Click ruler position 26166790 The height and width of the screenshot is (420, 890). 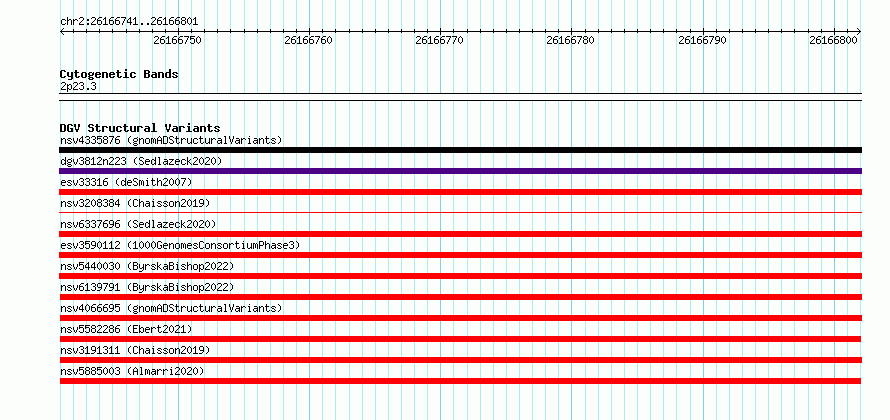(703, 40)
